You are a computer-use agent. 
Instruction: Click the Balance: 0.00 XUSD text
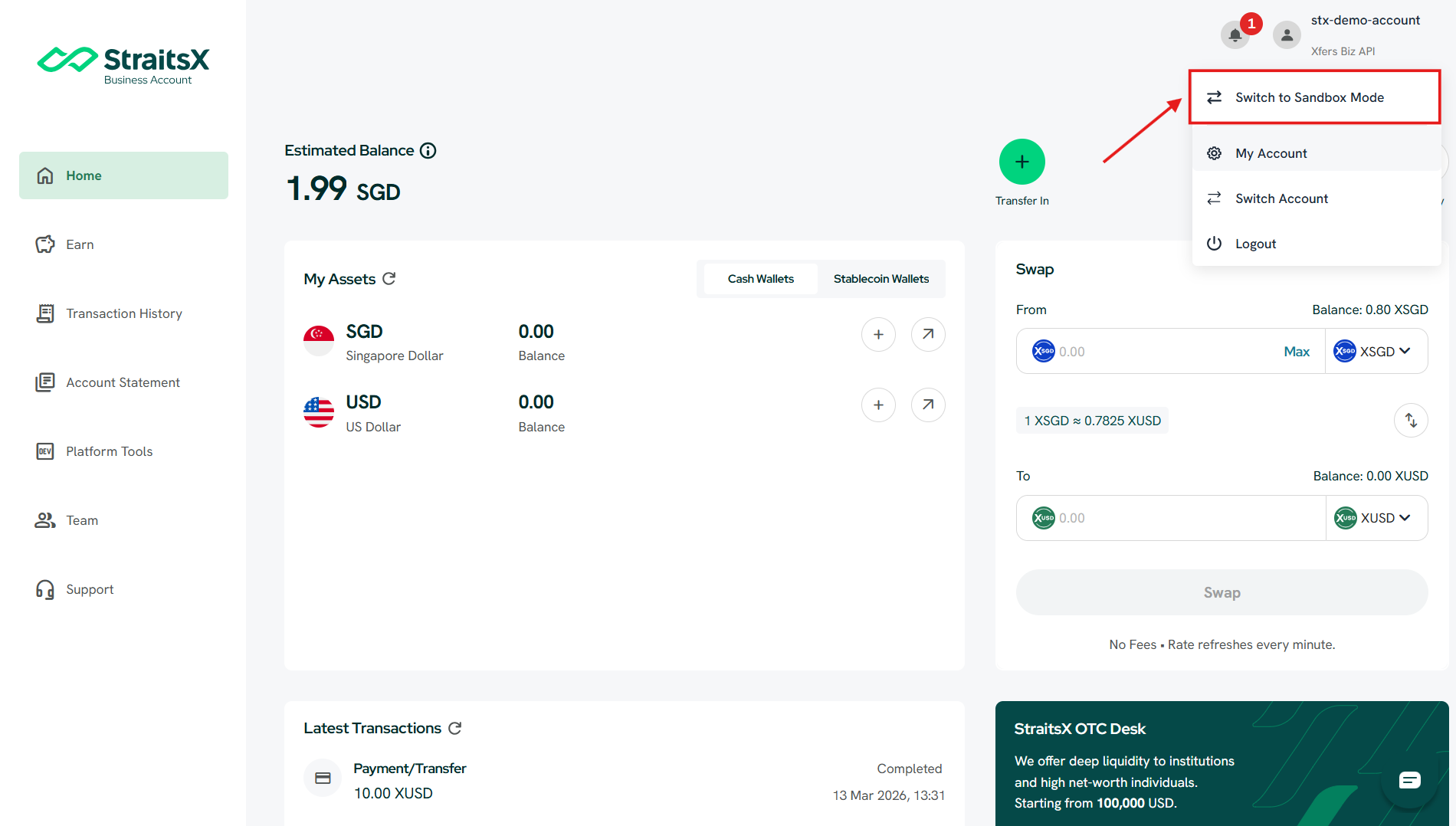pos(1370,476)
